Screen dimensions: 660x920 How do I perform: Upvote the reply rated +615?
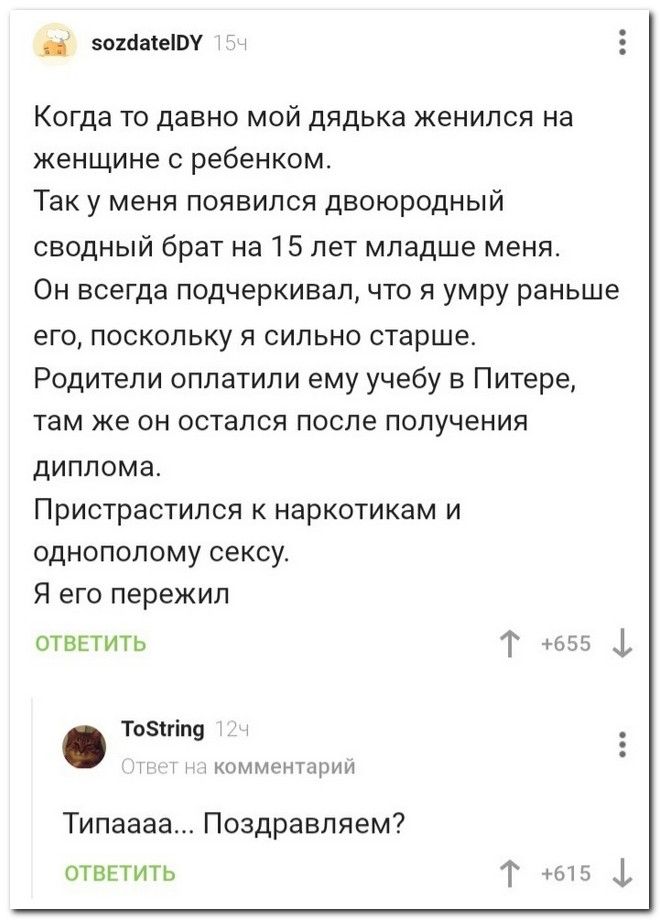pos(511,872)
